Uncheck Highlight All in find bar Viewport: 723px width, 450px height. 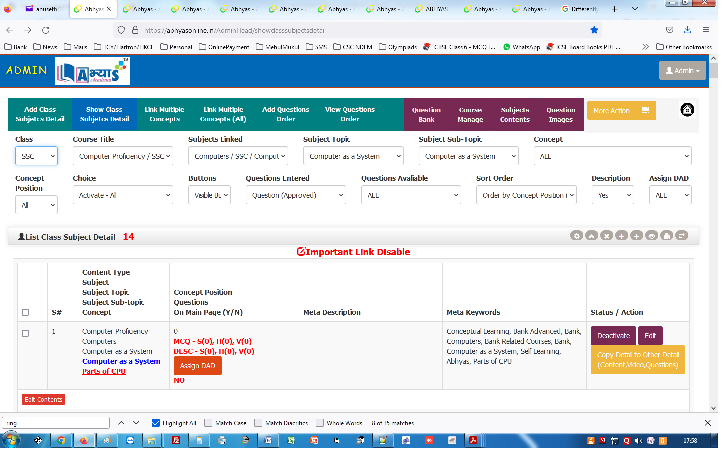[156, 423]
